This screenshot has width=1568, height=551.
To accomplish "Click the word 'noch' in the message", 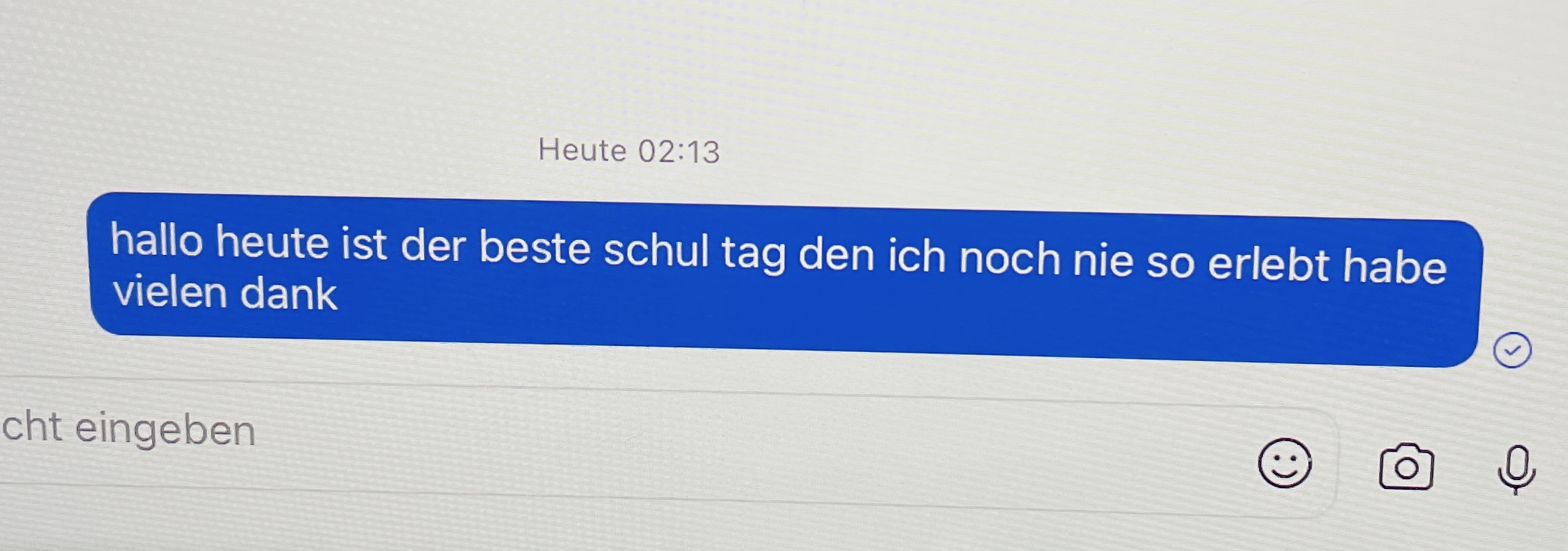I will 1009,258.
